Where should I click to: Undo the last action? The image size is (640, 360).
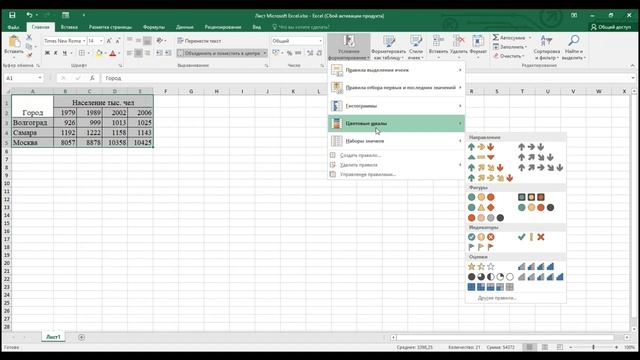[x=29, y=15]
